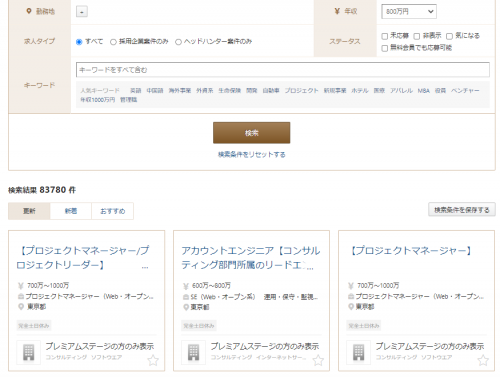This screenshot has height=377, width=500.
Task: Add popular keyword 年収1000万円
Action: tap(97, 100)
